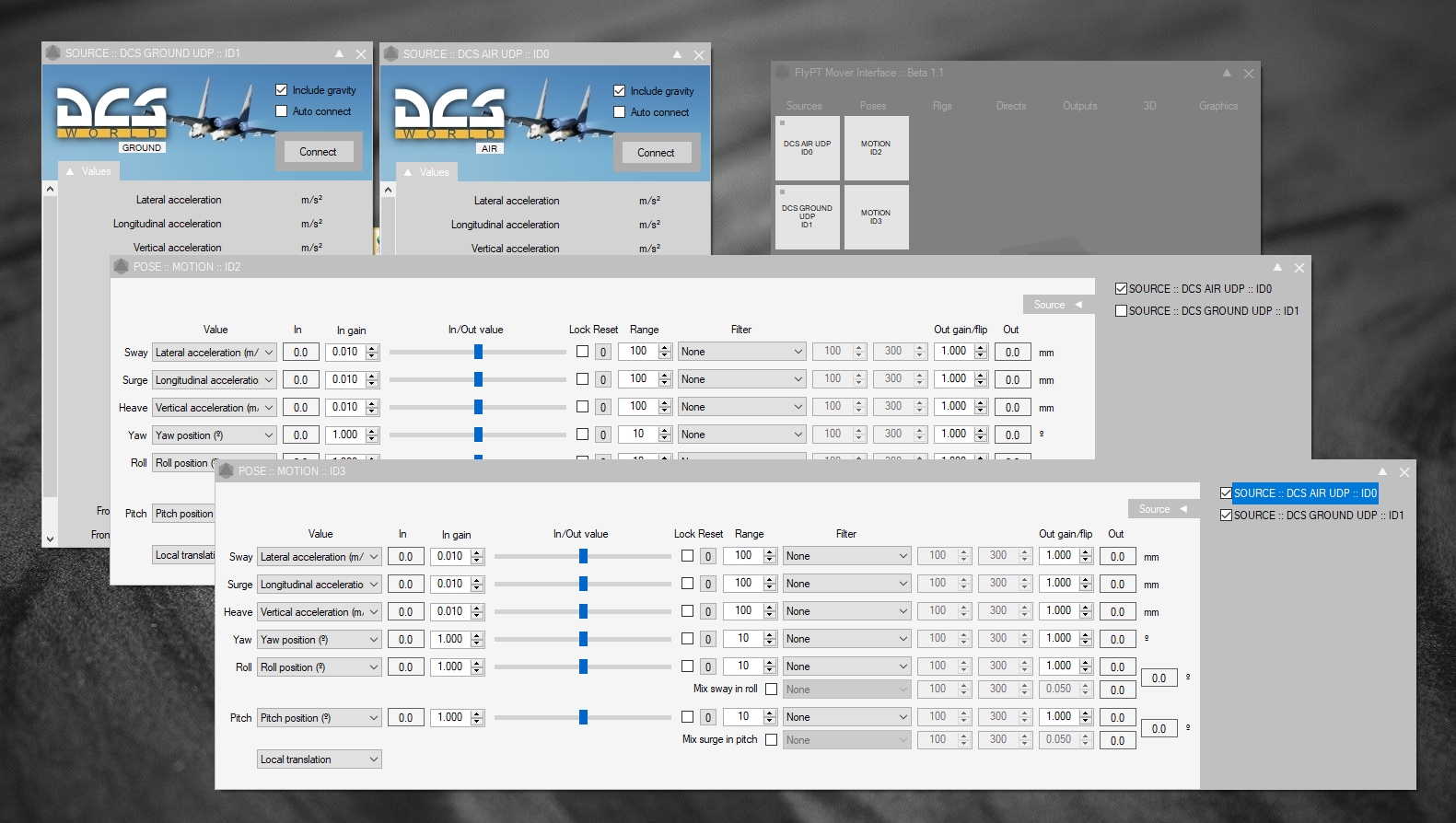1456x823 pixels.
Task: Toggle Surge Lock checkbox in MOTION ID3 window
Action: [687, 584]
